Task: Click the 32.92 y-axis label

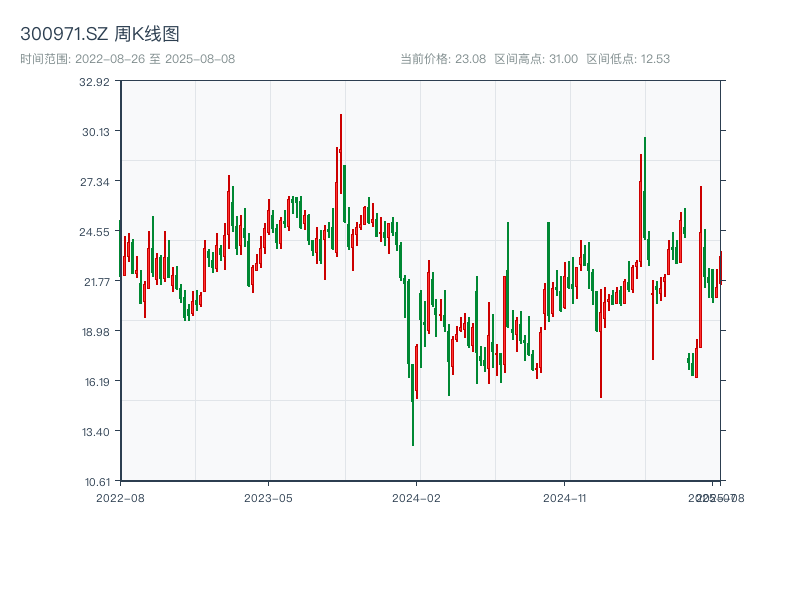Action: pos(94,82)
